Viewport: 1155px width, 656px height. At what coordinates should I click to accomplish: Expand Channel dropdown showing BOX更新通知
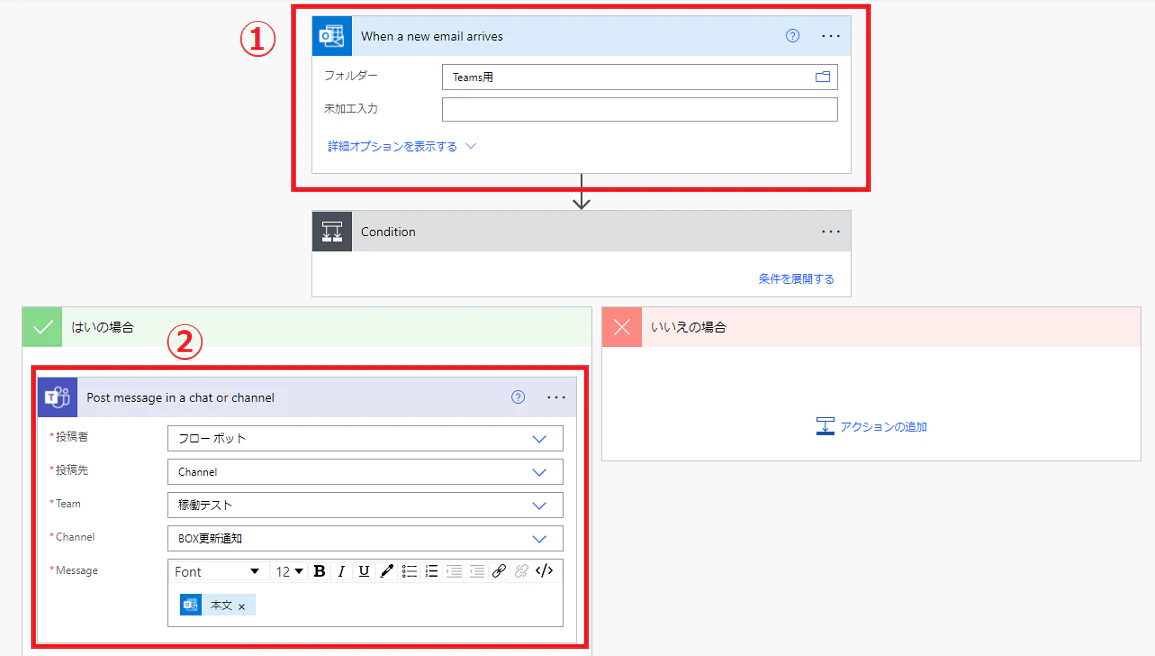(x=539, y=539)
